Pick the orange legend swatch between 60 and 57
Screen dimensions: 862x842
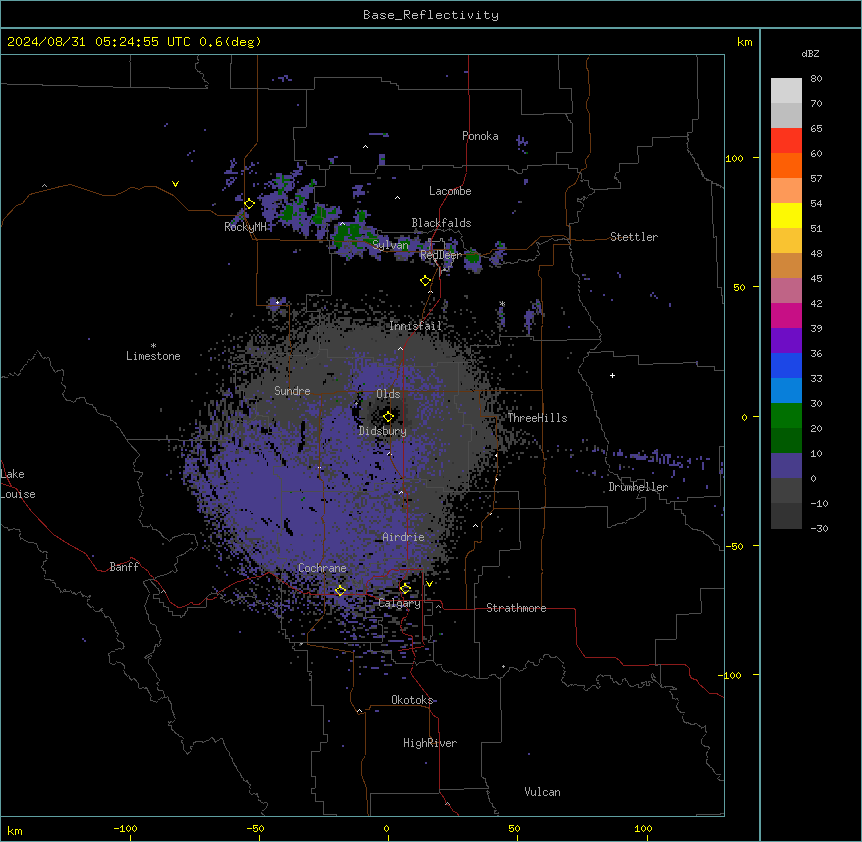coord(786,165)
